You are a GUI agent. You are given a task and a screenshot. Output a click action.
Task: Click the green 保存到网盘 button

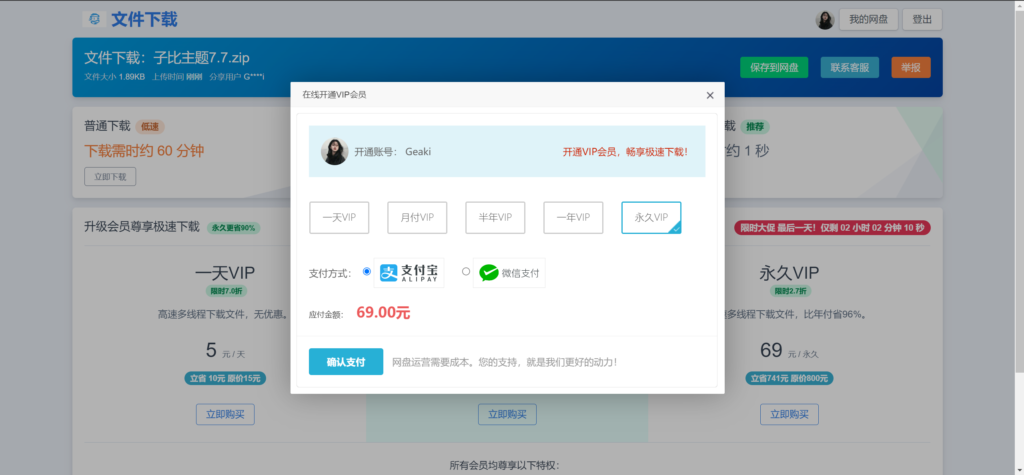(774, 67)
